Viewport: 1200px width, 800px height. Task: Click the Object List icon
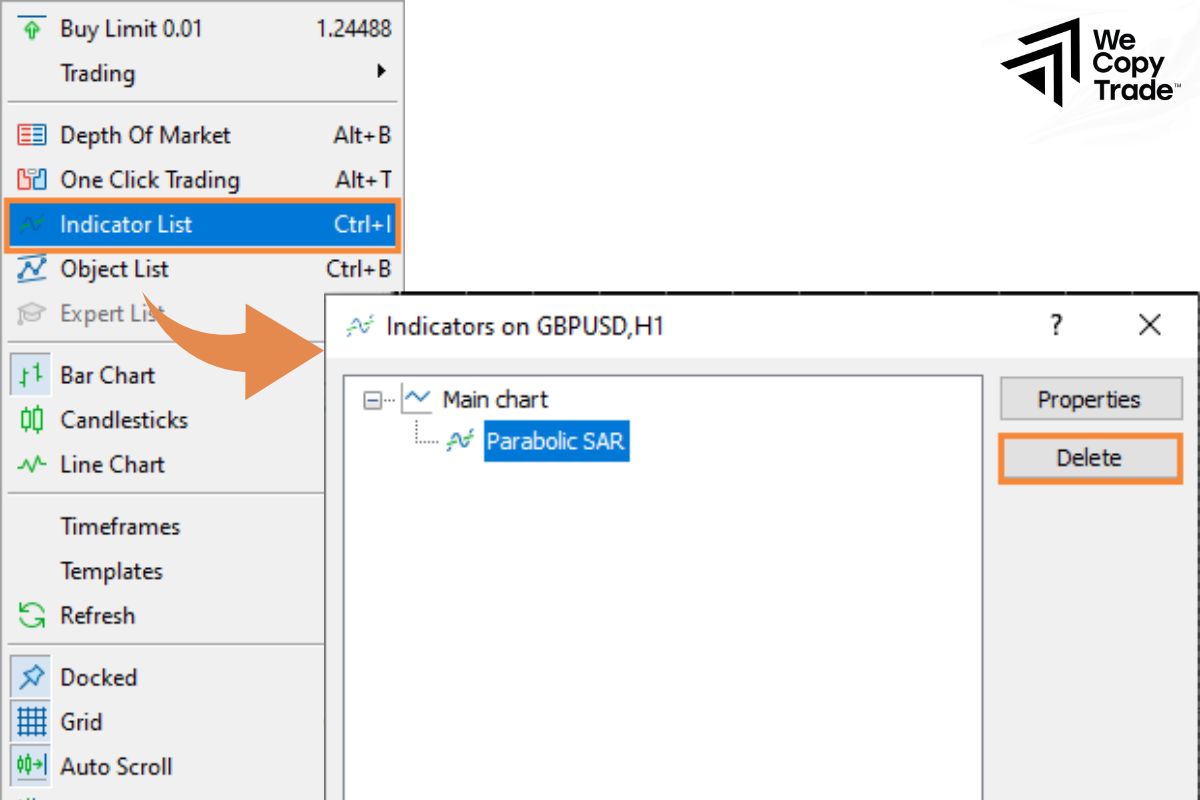(30, 269)
